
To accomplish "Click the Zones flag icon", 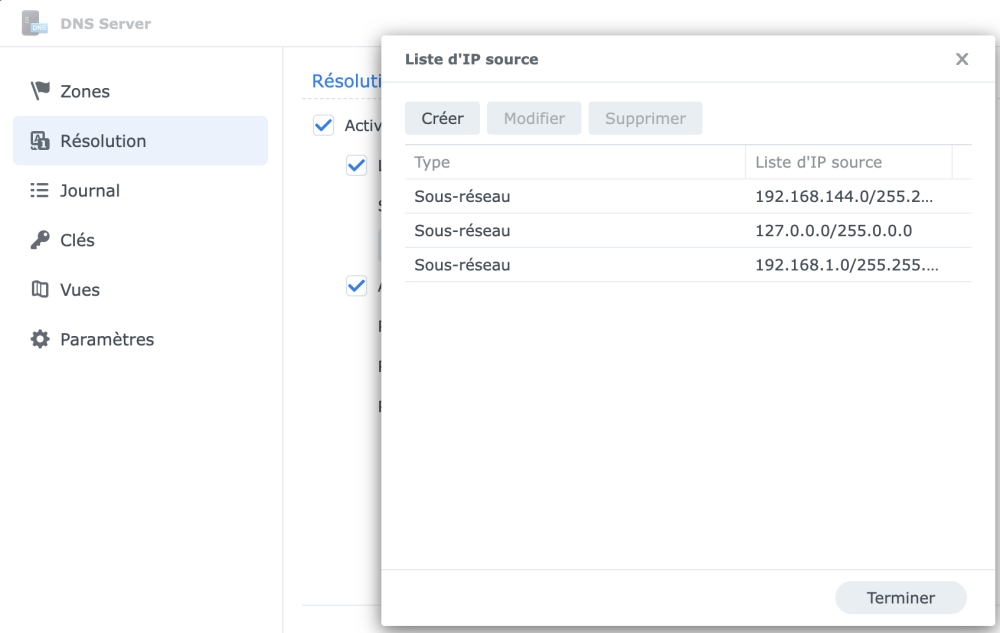I will [x=40, y=91].
